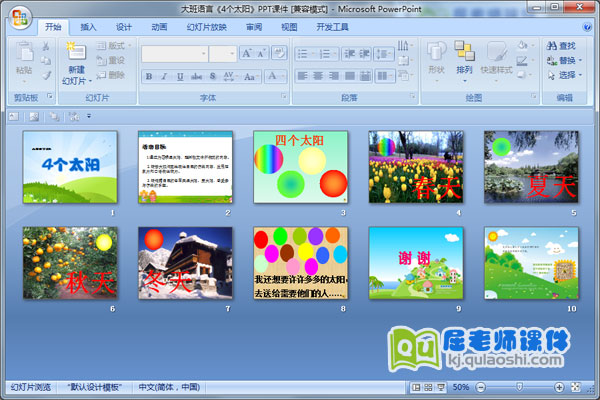The image size is (600, 400).
Task: Click the Arrange (排列) icon
Action: 464,52
